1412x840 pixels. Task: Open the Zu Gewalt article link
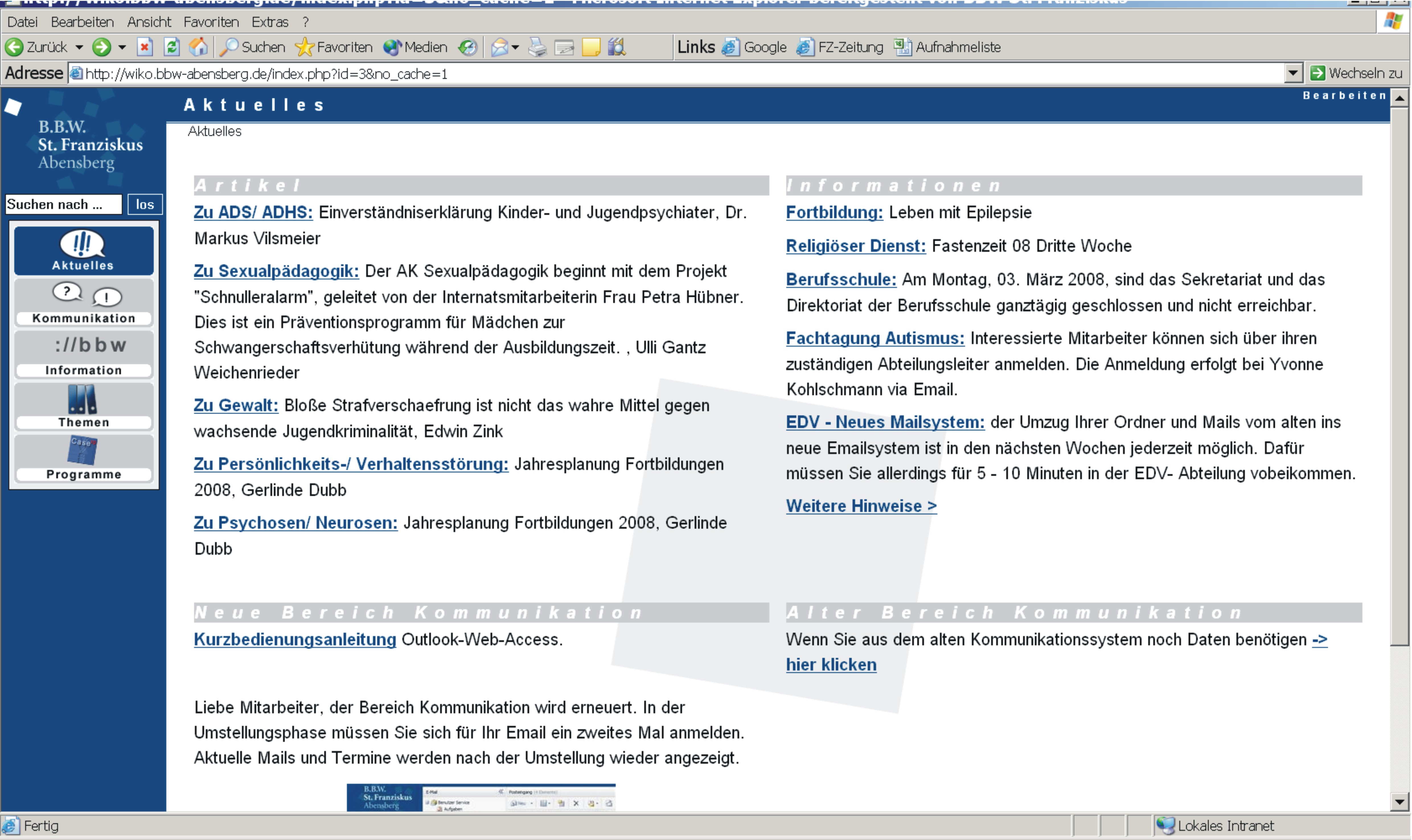[236, 405]
